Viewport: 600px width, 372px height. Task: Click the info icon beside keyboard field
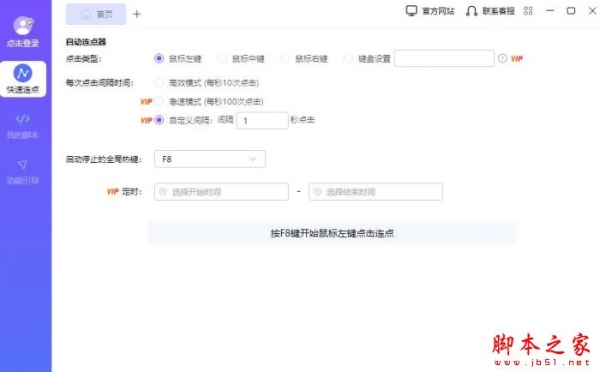[x=502, y=58]
